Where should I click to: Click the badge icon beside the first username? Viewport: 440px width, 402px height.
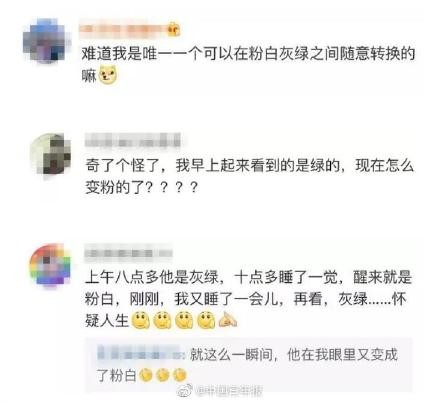point(174,29)
